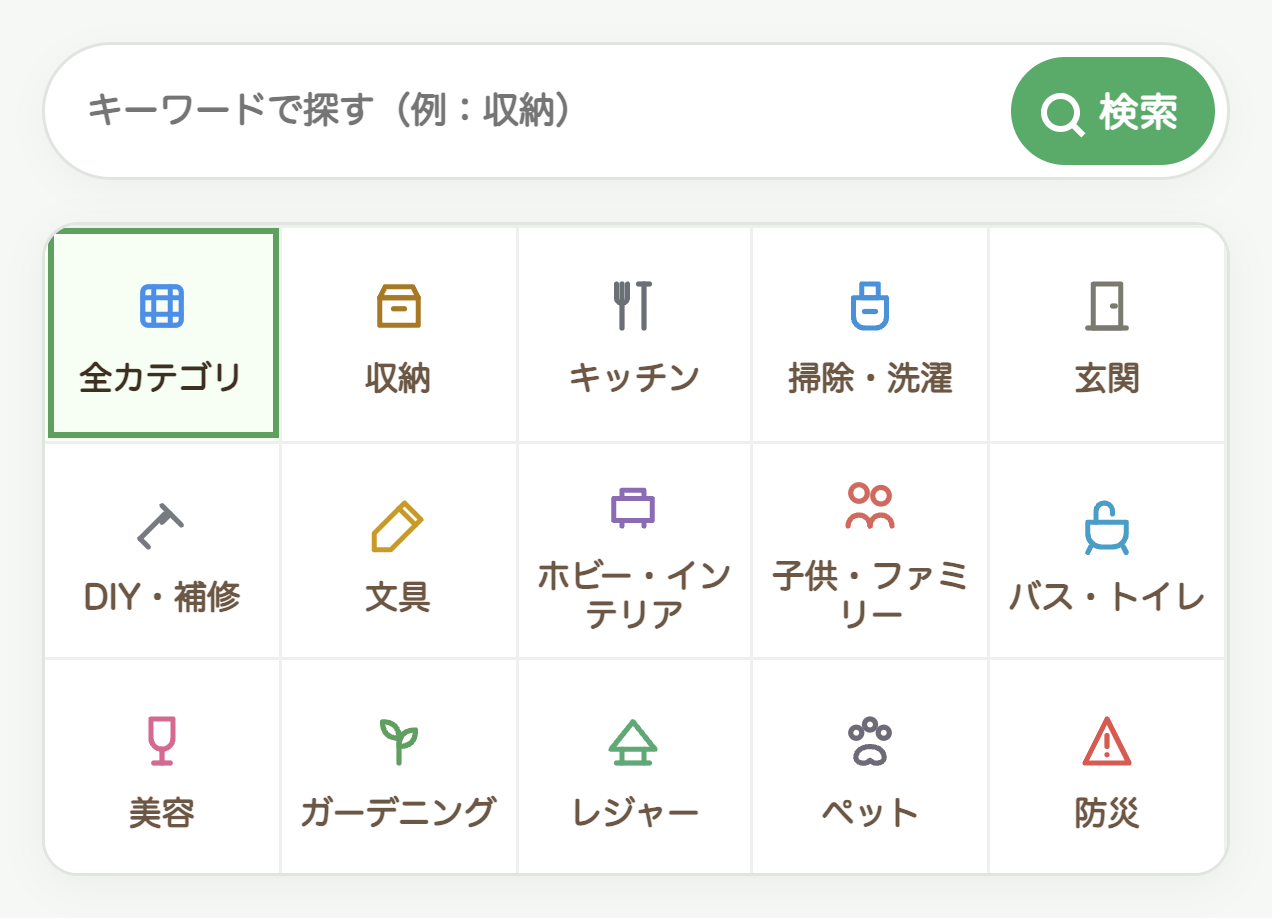
Task: Click the 玄関 category label
Action: (1107, 379)
